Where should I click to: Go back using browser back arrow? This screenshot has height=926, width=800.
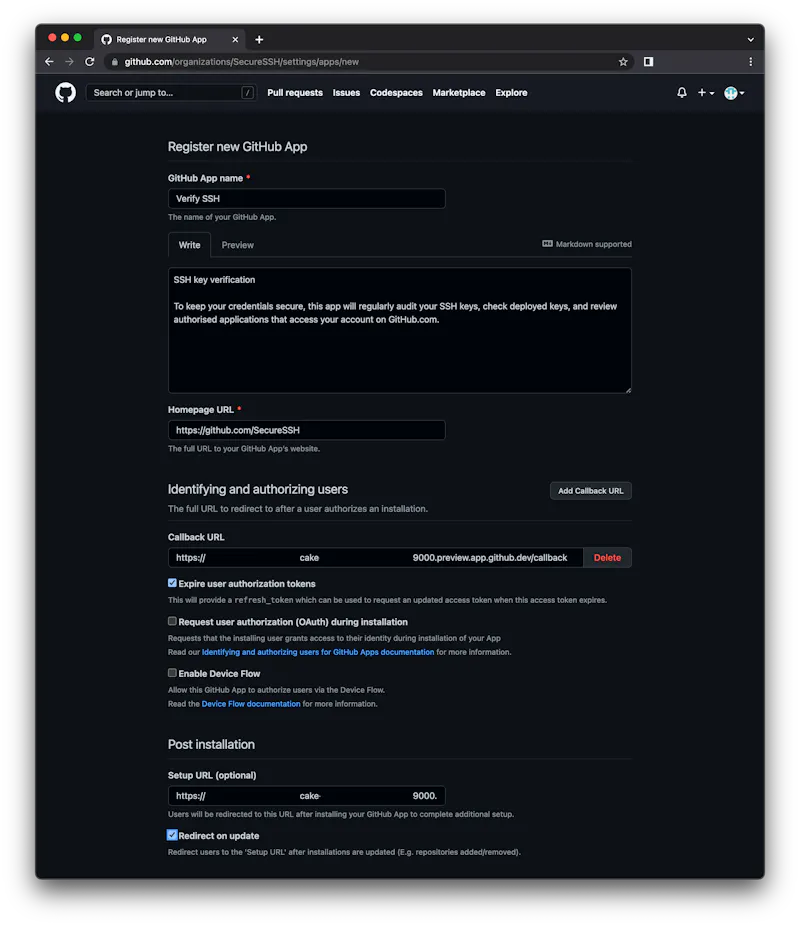pyautogui.click(x=50, y=61)
